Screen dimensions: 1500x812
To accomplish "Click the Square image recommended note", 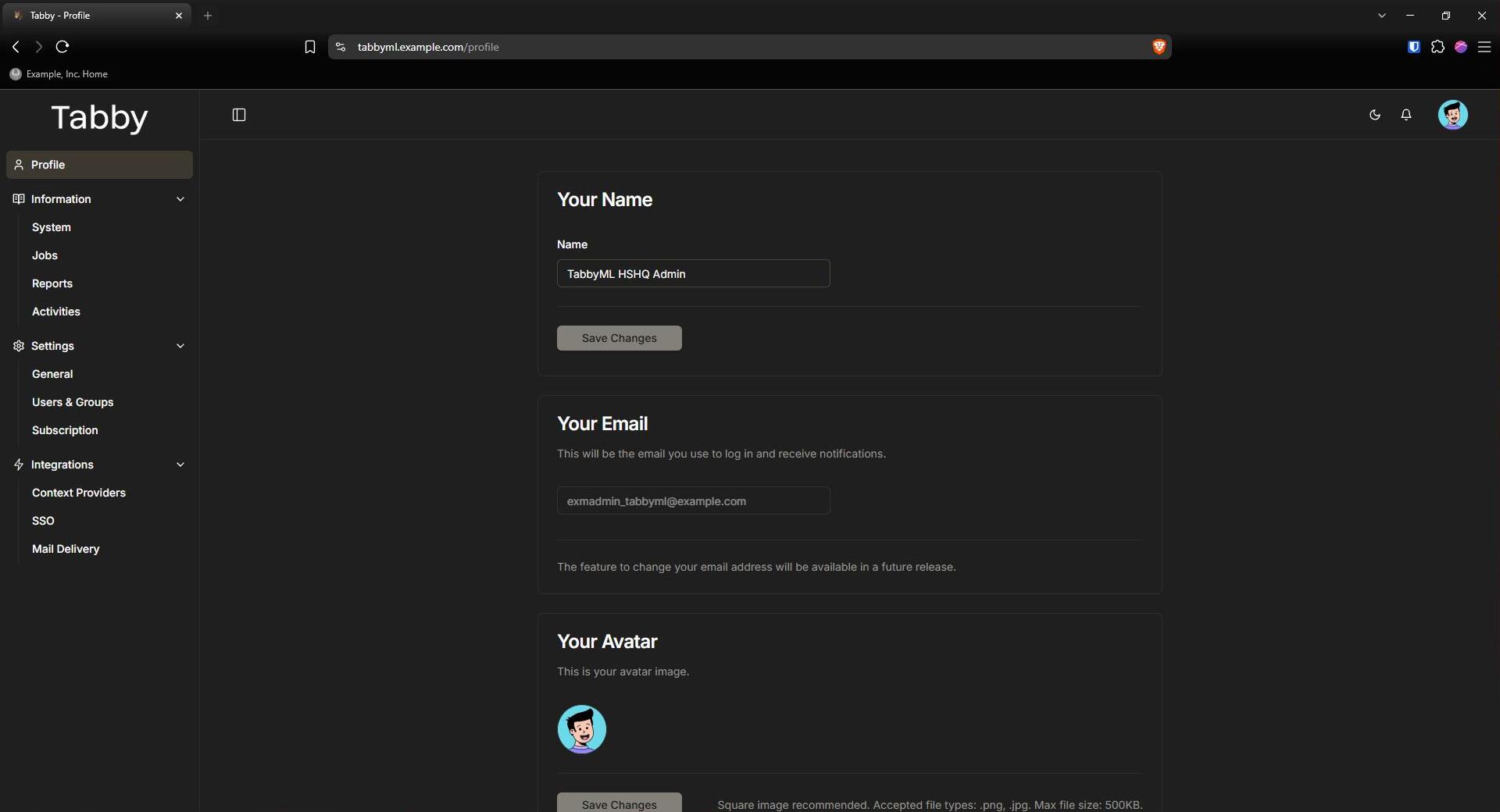I will coord(930,805).
